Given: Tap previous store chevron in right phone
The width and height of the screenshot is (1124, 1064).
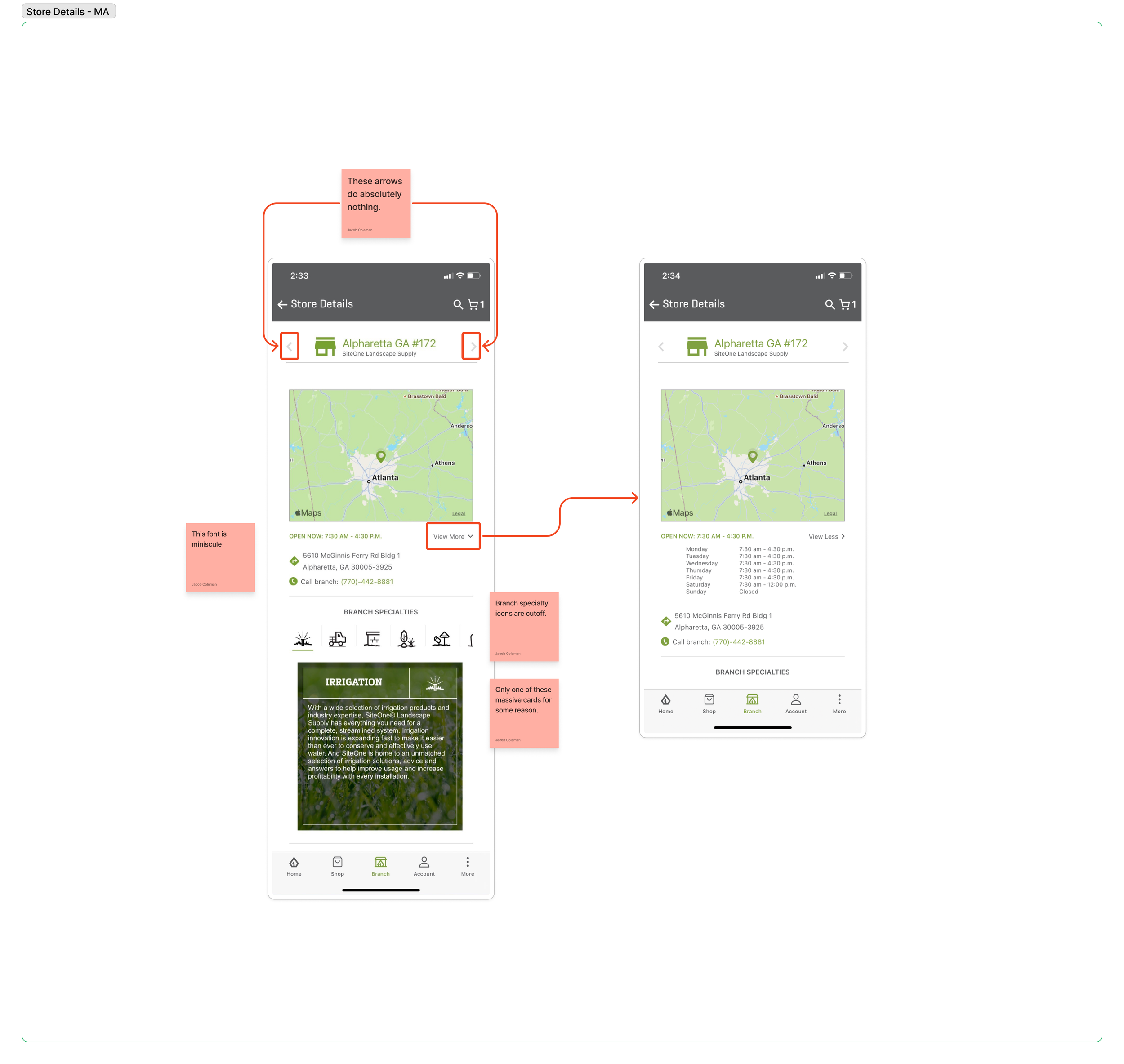Looking at the screenshot, I should click(661, 346).
